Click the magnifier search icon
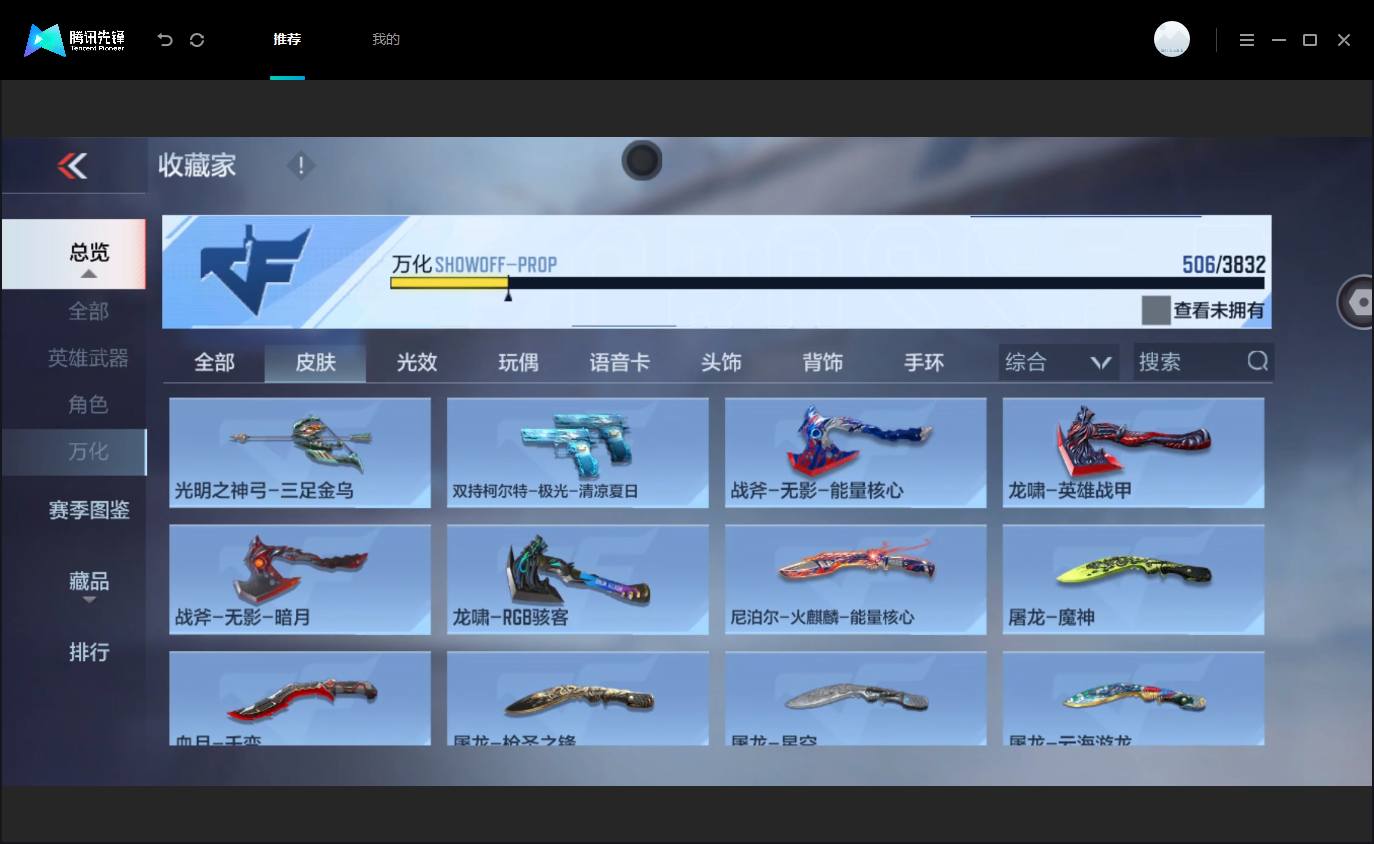The image size is (1374, 844). pos(1258,361)
